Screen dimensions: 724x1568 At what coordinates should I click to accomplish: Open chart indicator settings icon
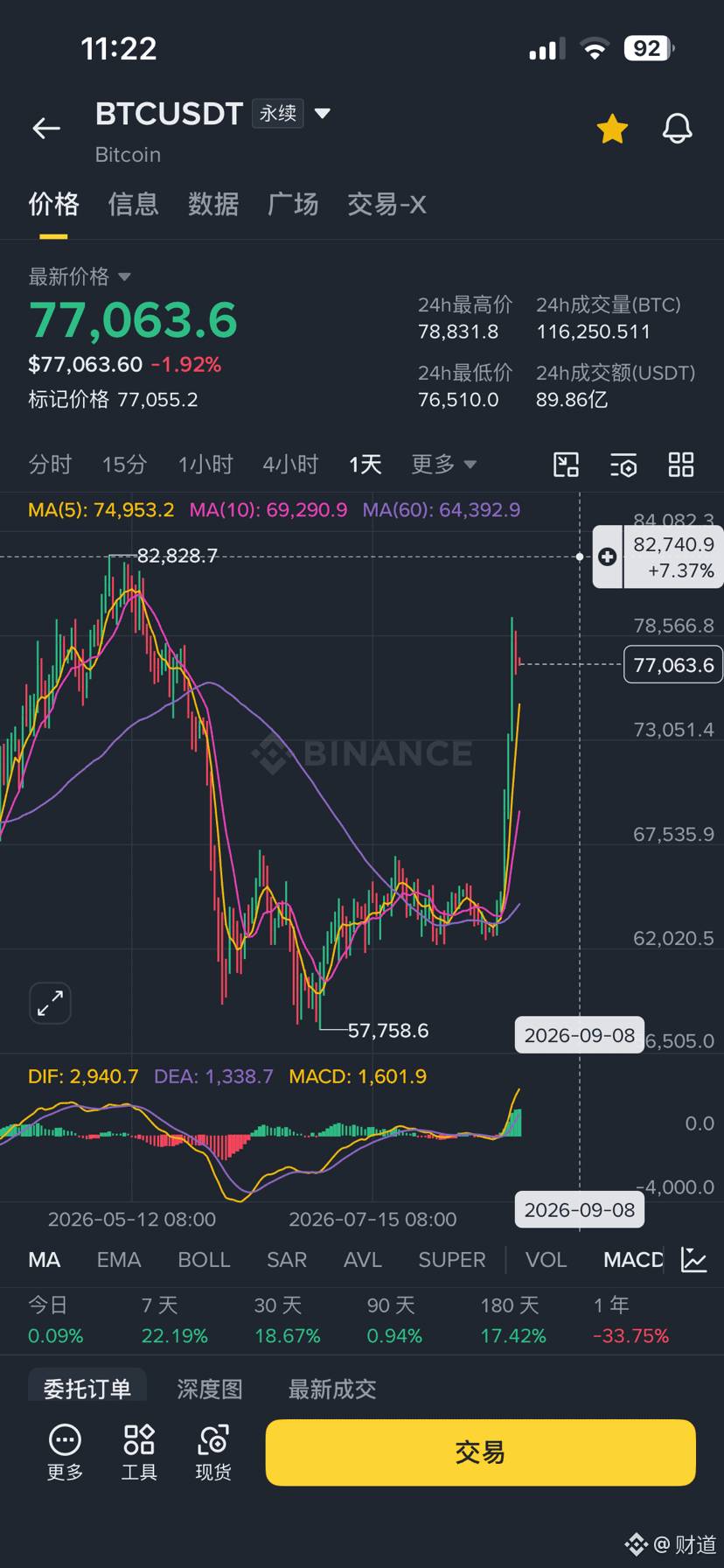click(623, 465)
